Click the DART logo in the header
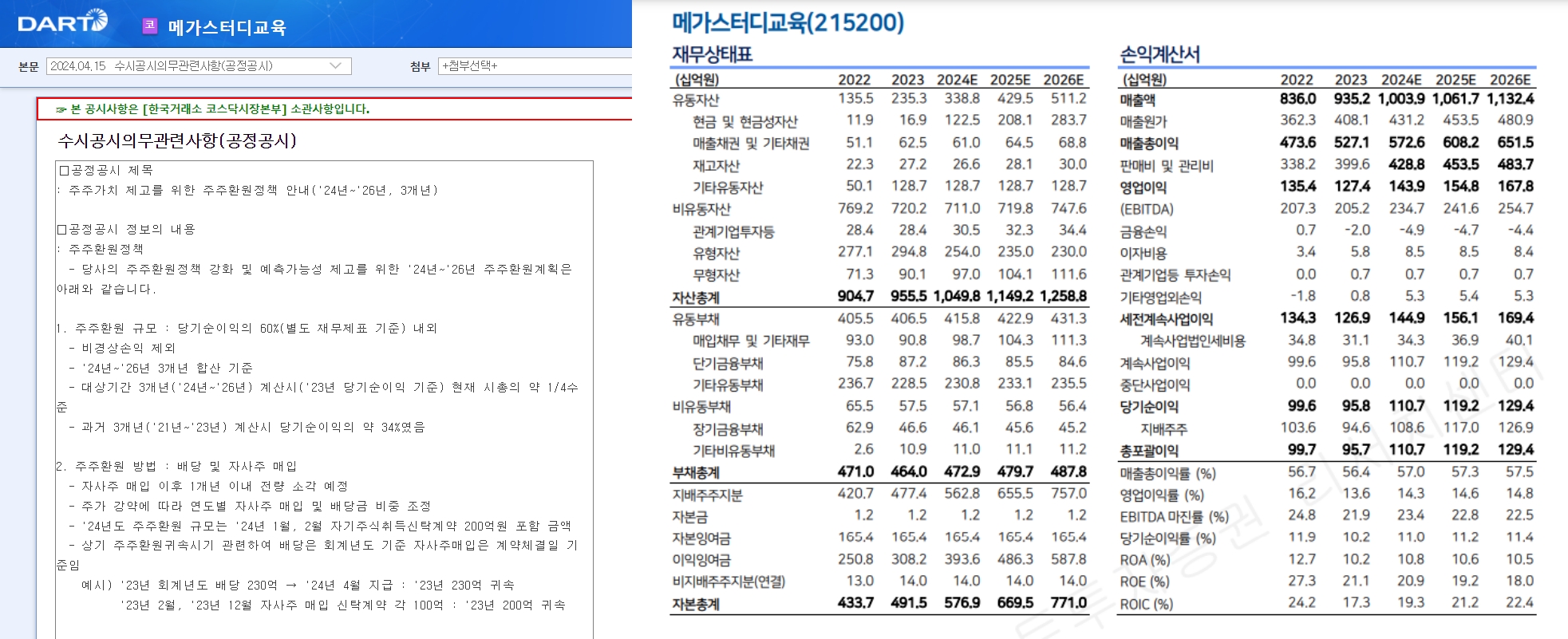The image size is (1568, 639). tap(62, 22)
